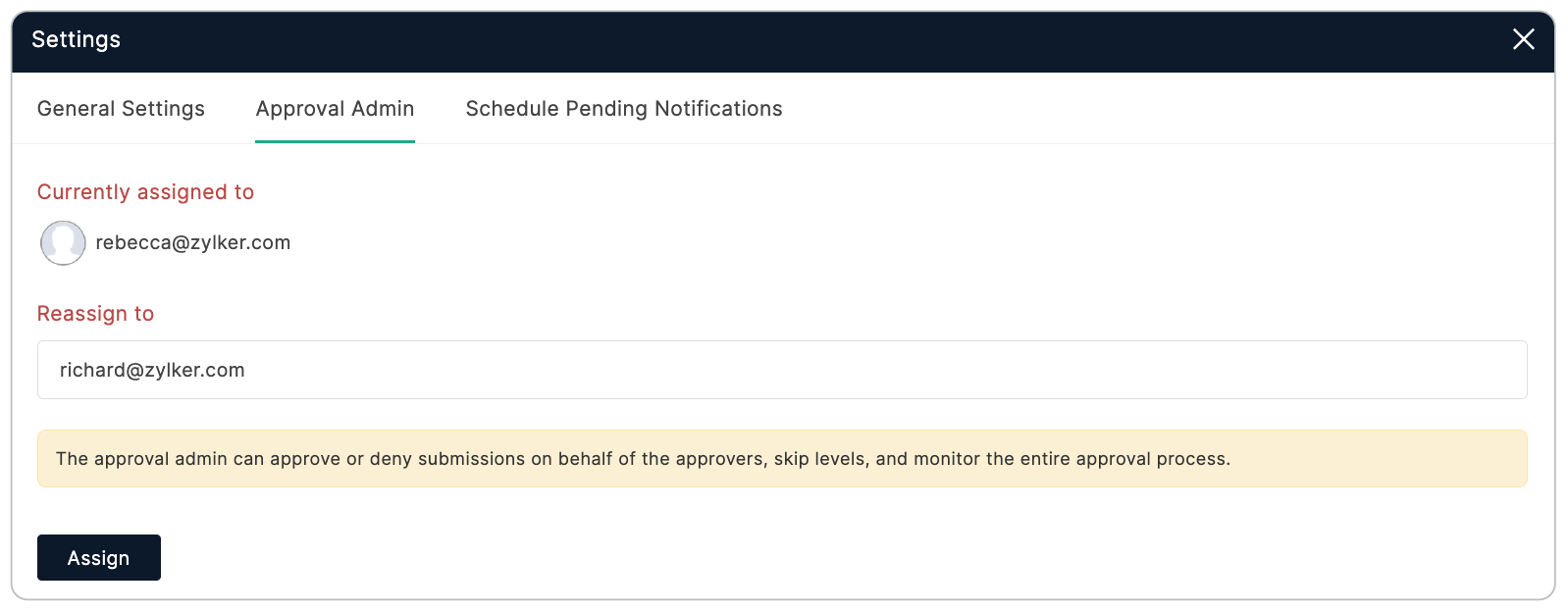Select the Approval Admin tab
Image resolution: width=1568 pixels, height=612 pixels.
[x=335, y=109]
